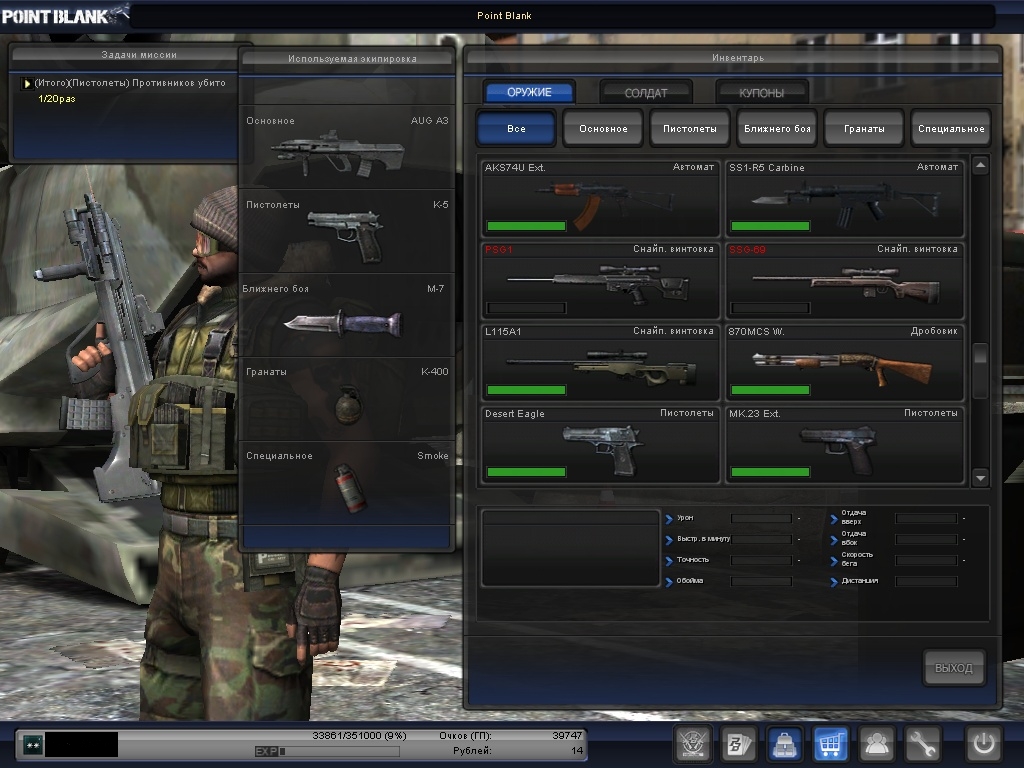Switch to the СОЛДАТ tab
The height and width of the screenshot is (768, 1024).
[x=645, y=92]
